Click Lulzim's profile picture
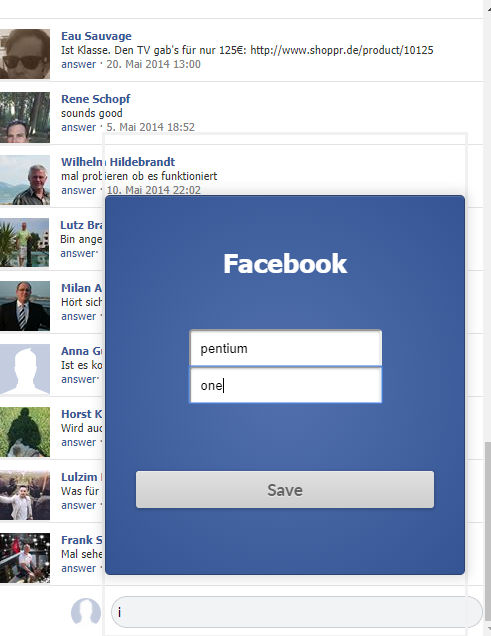The width and height of the screenshot is (491, 636). click(x=25, y=495)
